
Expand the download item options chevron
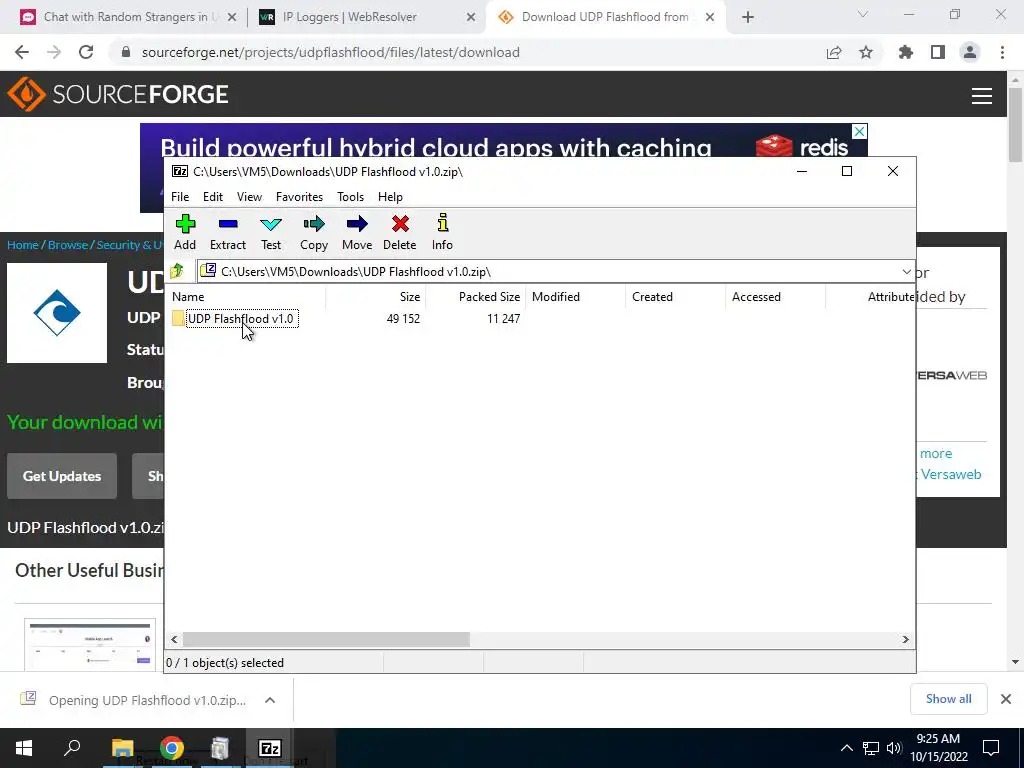click(270, 700)
